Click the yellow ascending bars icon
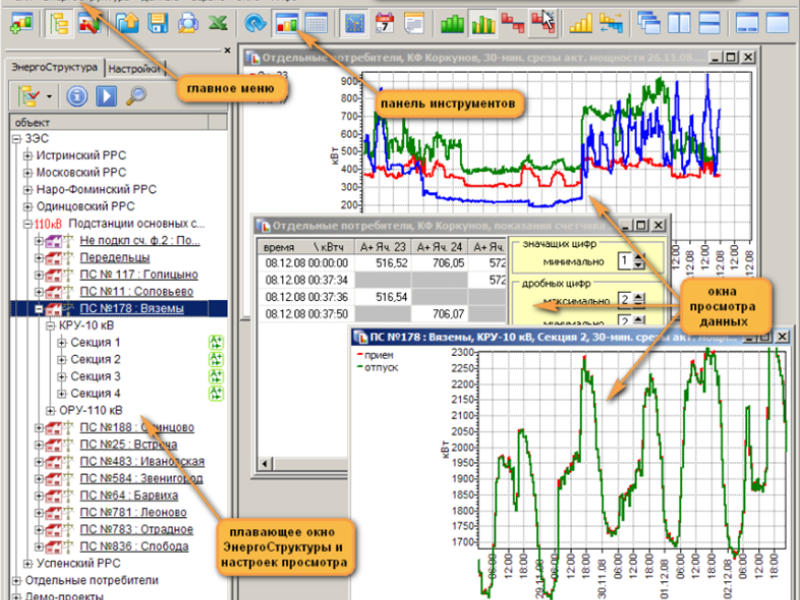 point(581,23)
